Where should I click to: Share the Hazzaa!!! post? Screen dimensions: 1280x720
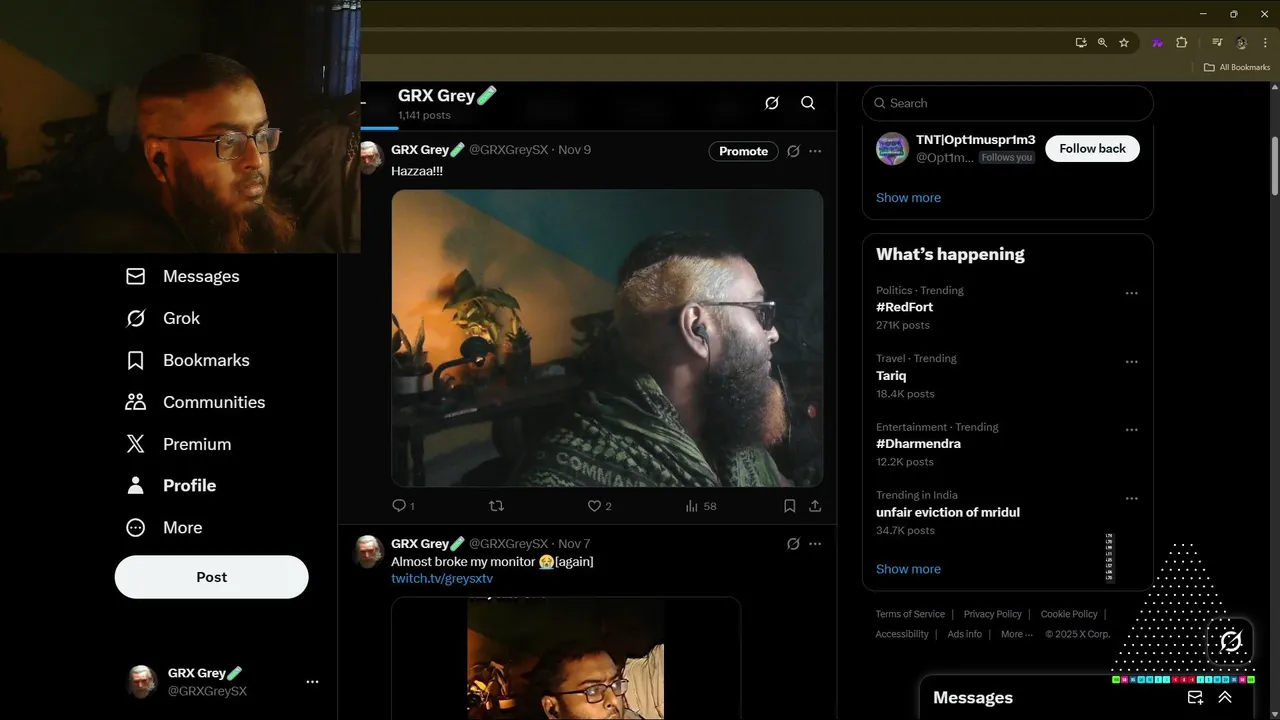pos(815,506)
